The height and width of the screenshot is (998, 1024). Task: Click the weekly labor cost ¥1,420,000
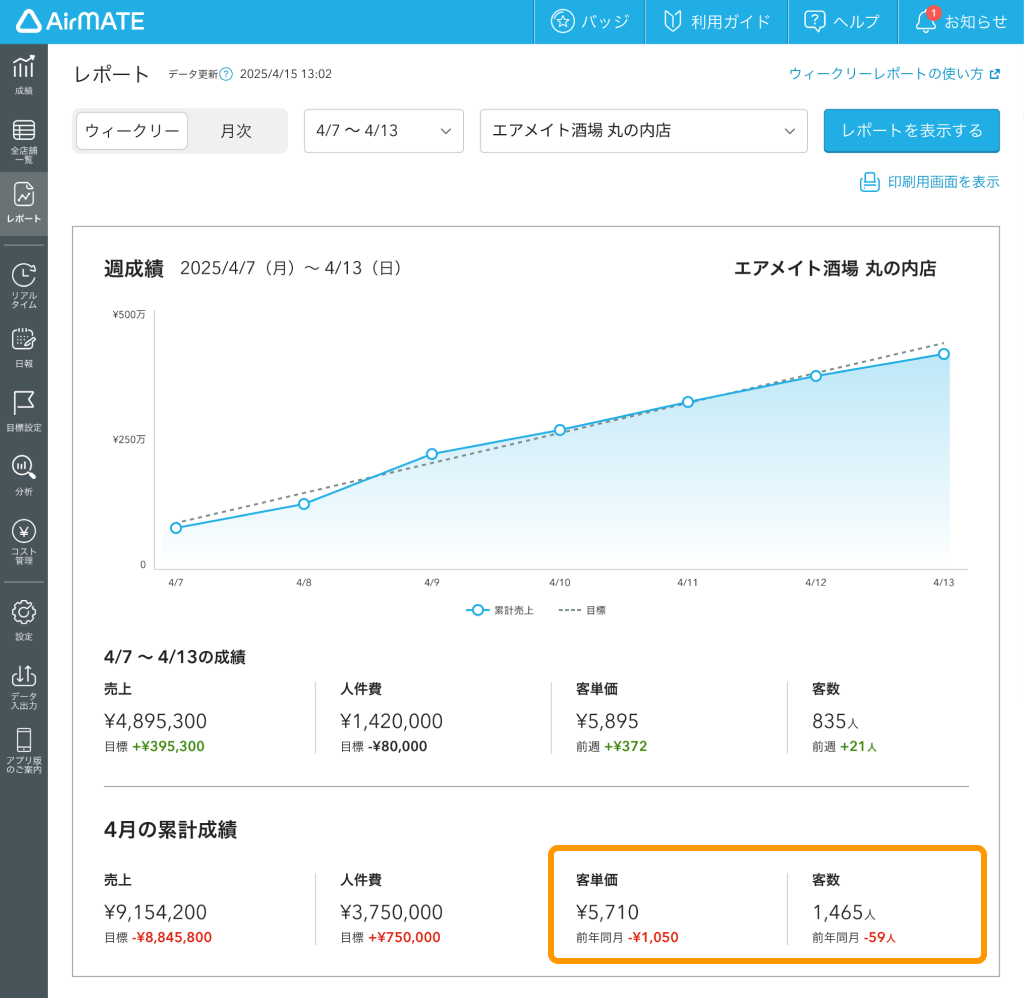tap(391, 721)
